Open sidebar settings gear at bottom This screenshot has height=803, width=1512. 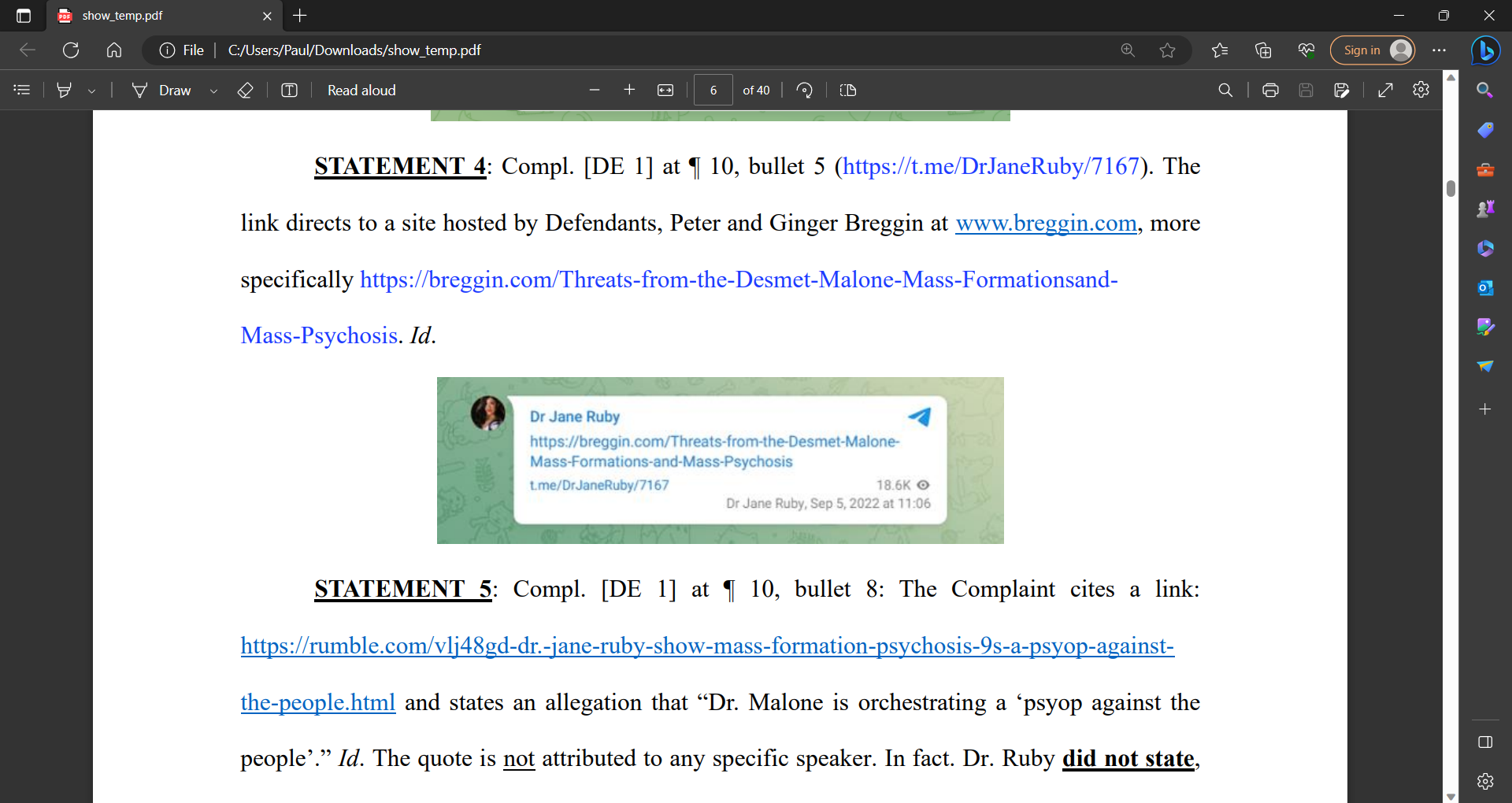point(1485,781)
